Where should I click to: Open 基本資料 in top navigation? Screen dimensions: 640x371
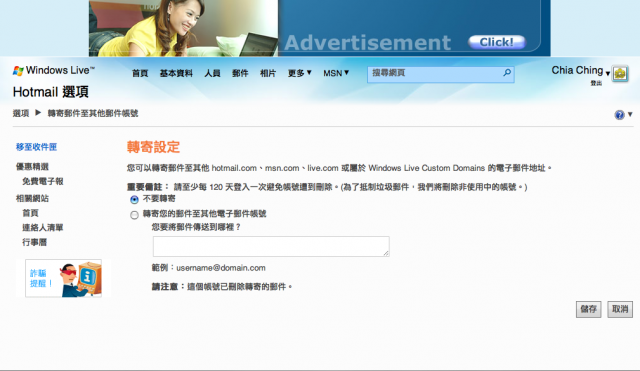point(176,73)
